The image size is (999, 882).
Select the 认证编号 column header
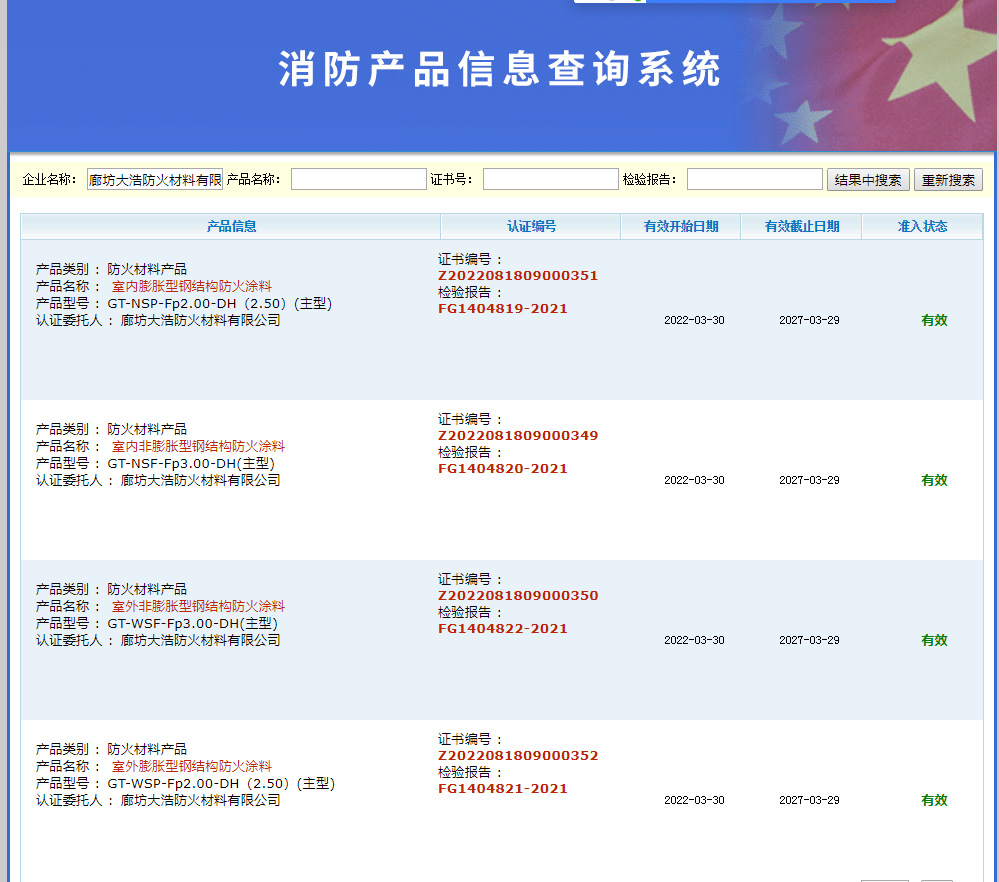(x=531, y=226)
